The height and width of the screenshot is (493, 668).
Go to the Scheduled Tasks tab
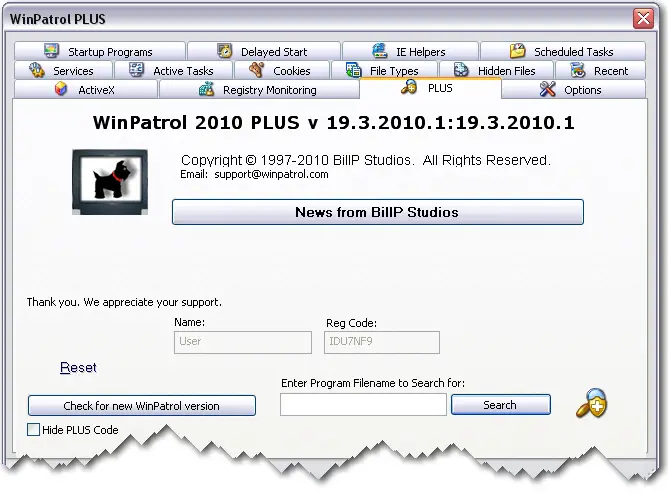[563, 51]
